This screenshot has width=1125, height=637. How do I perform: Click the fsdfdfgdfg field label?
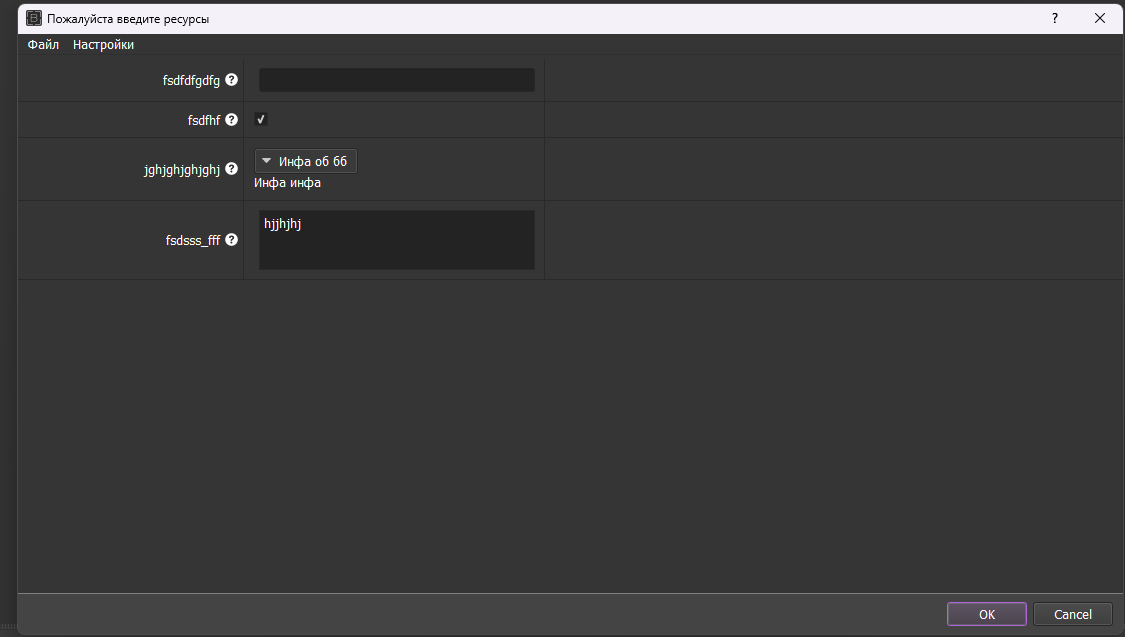(x=191, y=80)
